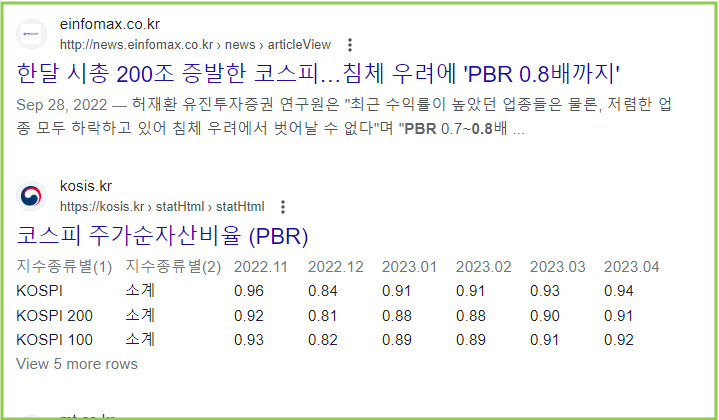Click KOSPI 100 value 0.82 for 2022.12

pyautogui.click(x=323, y=340)
